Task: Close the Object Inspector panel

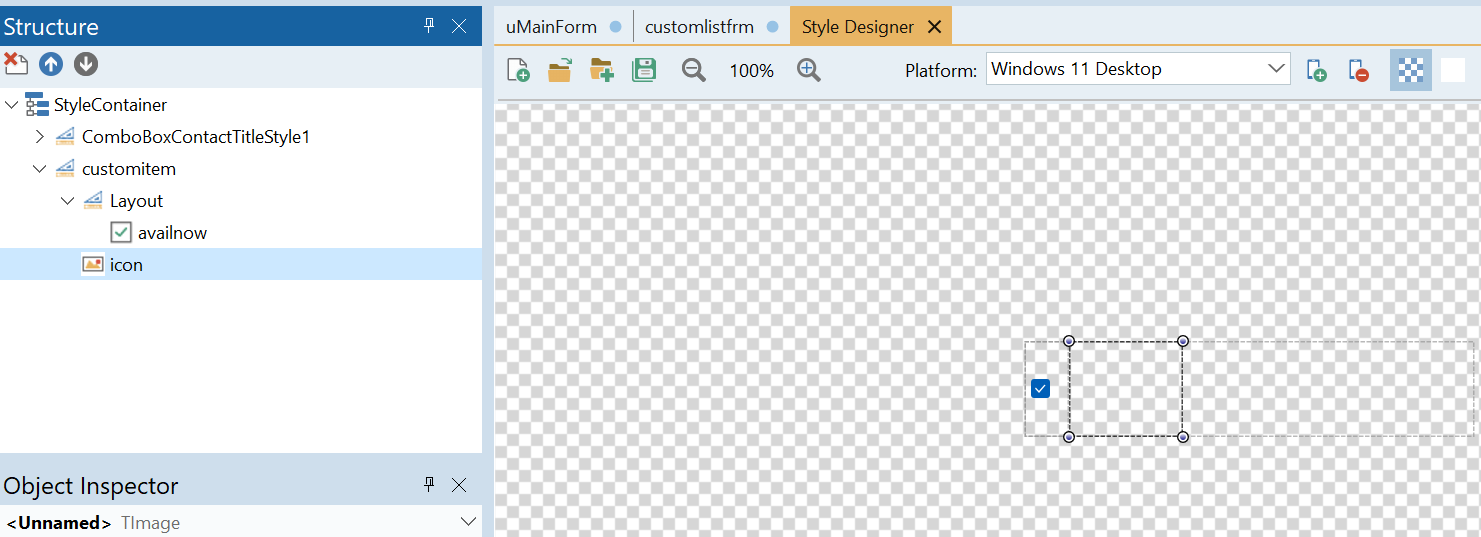Action: click(459, 485)
